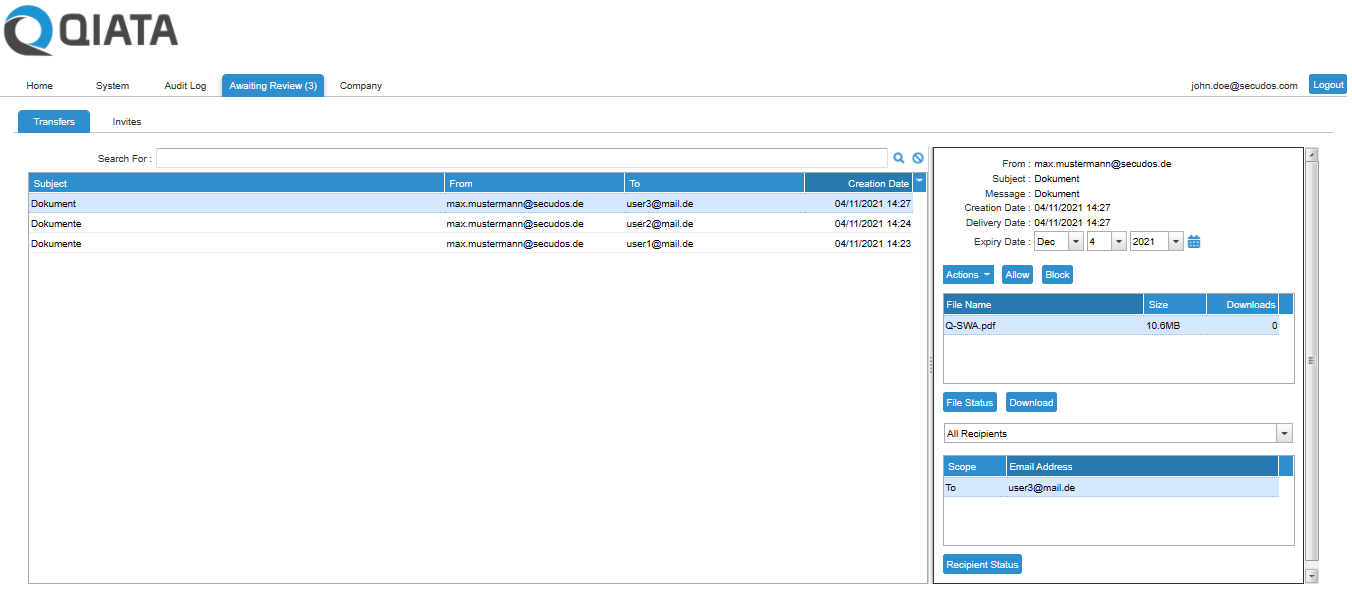Expand the expiry year dropdown
This screenshot has height=592, width=1352.
pyautogui.click(x=1176, y=242)
